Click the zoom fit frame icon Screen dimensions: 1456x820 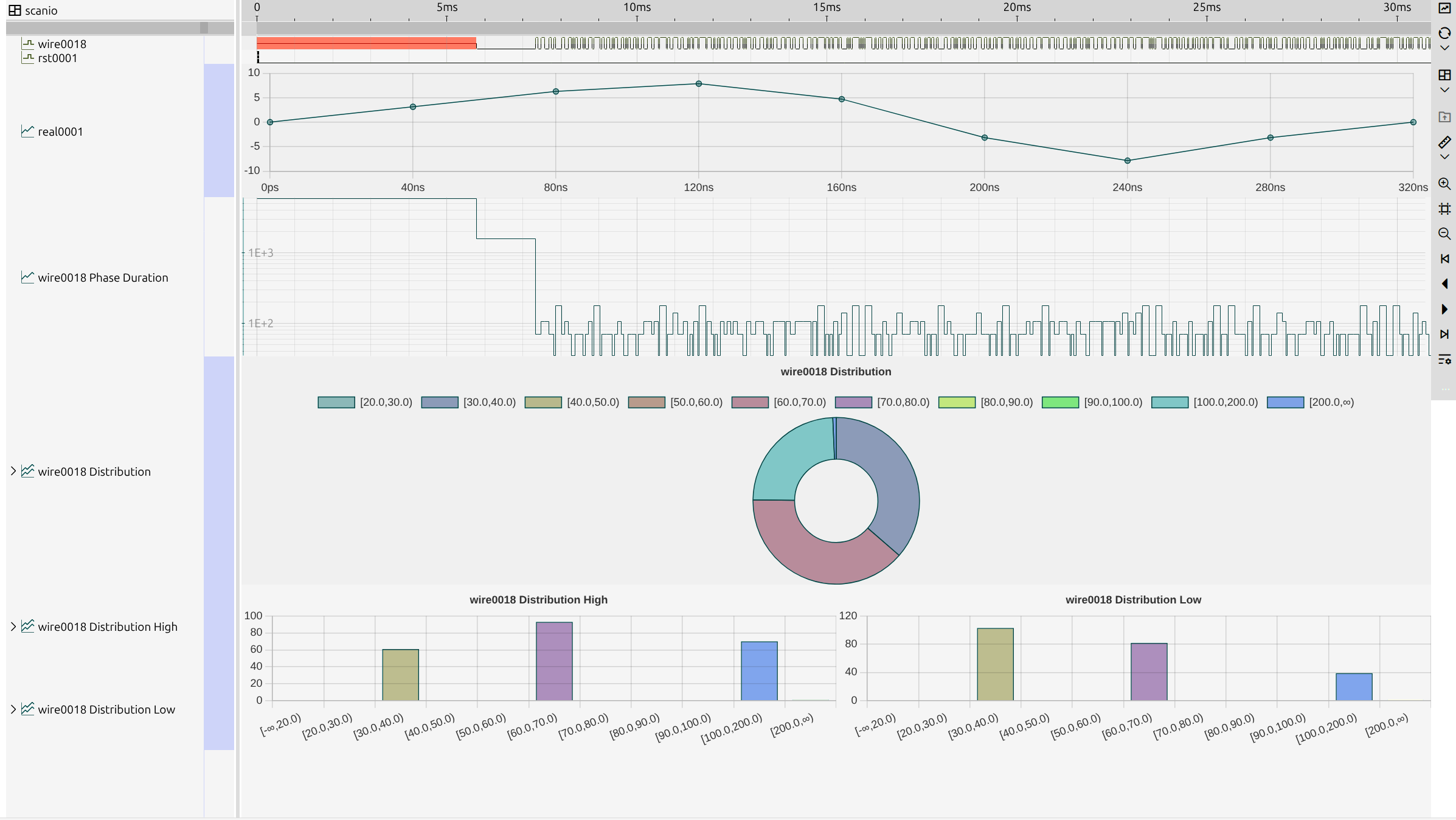[x=1444, y=209]
